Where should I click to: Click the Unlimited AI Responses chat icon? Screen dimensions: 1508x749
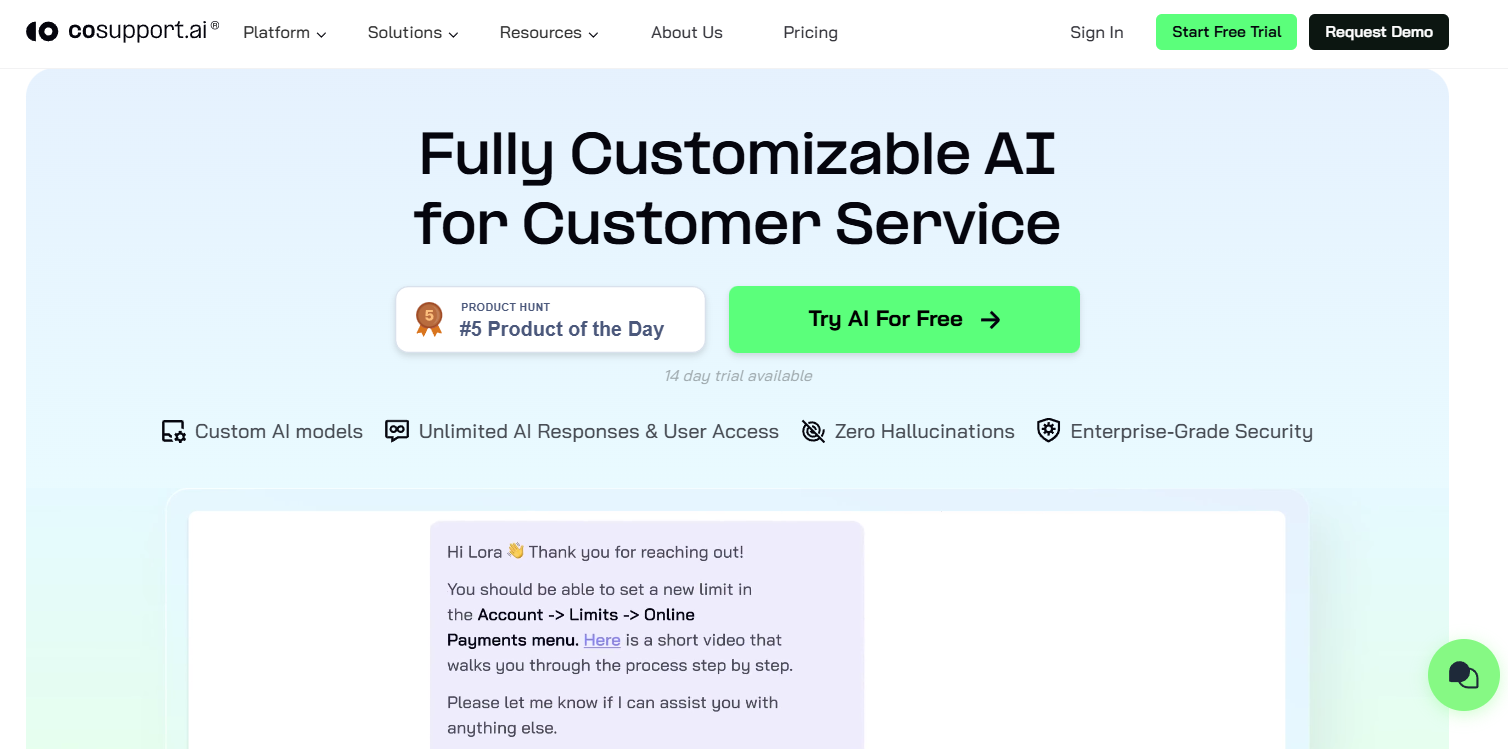[x=397, y=432]
